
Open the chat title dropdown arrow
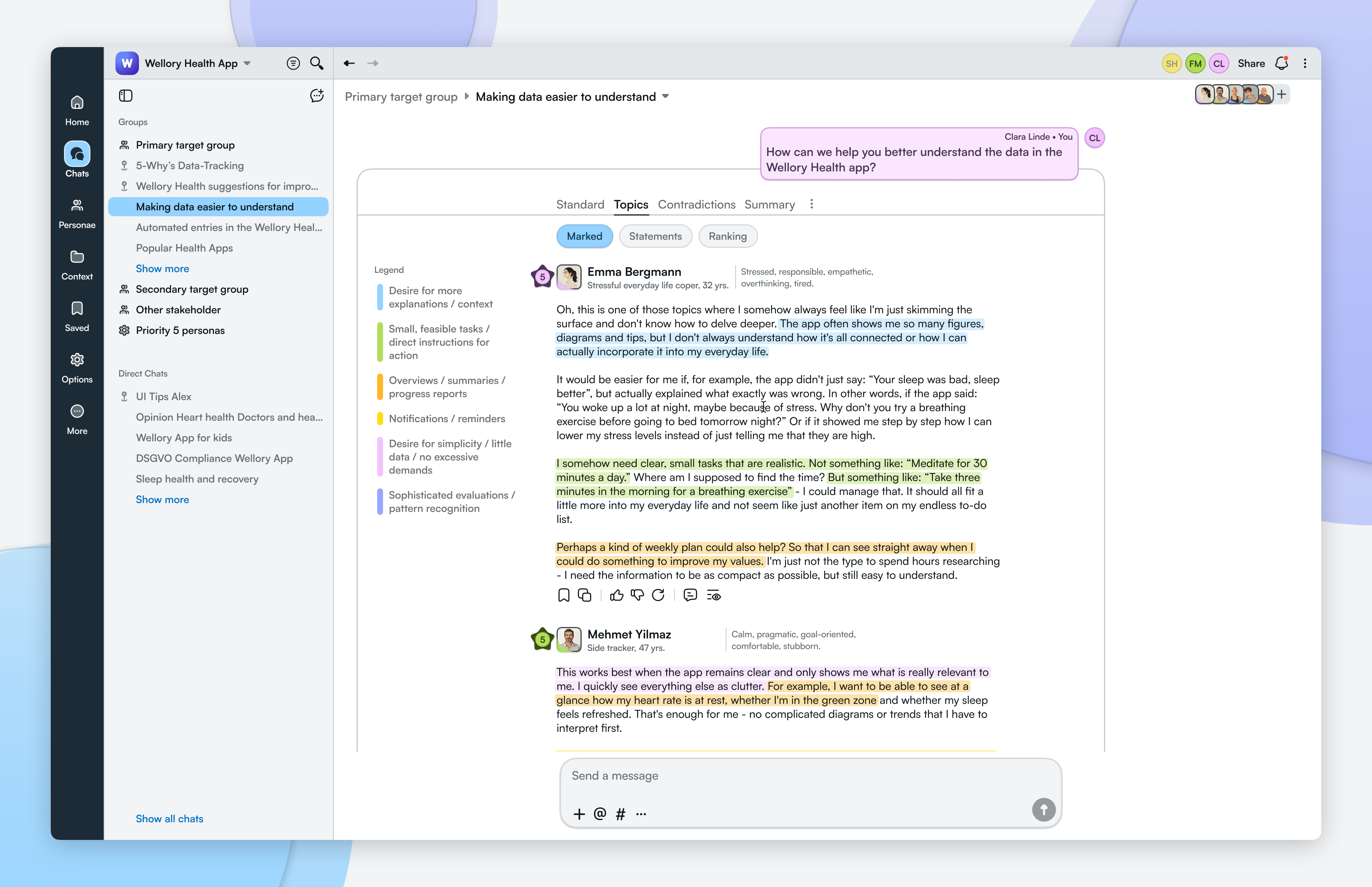click(x=665, y=96)
